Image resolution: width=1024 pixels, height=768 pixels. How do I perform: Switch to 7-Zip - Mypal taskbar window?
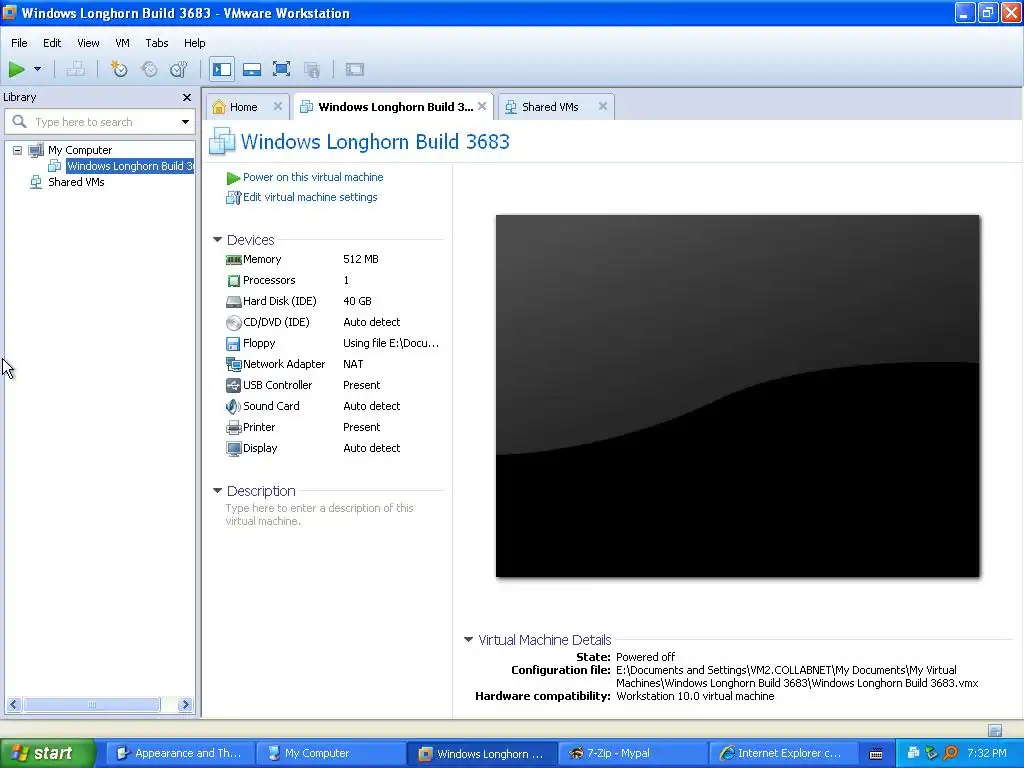[633, 754]
